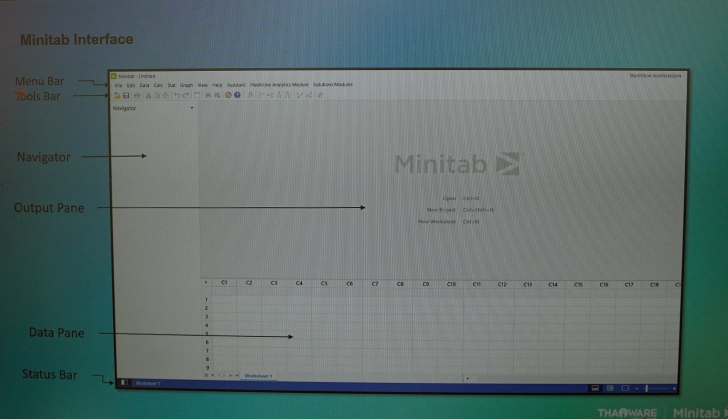Click the Undo arrow icon

(177, 95)
